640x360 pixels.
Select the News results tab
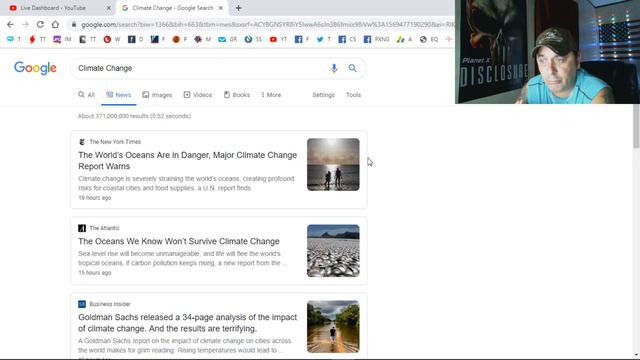pyautogui.click(x=119, y=95)
